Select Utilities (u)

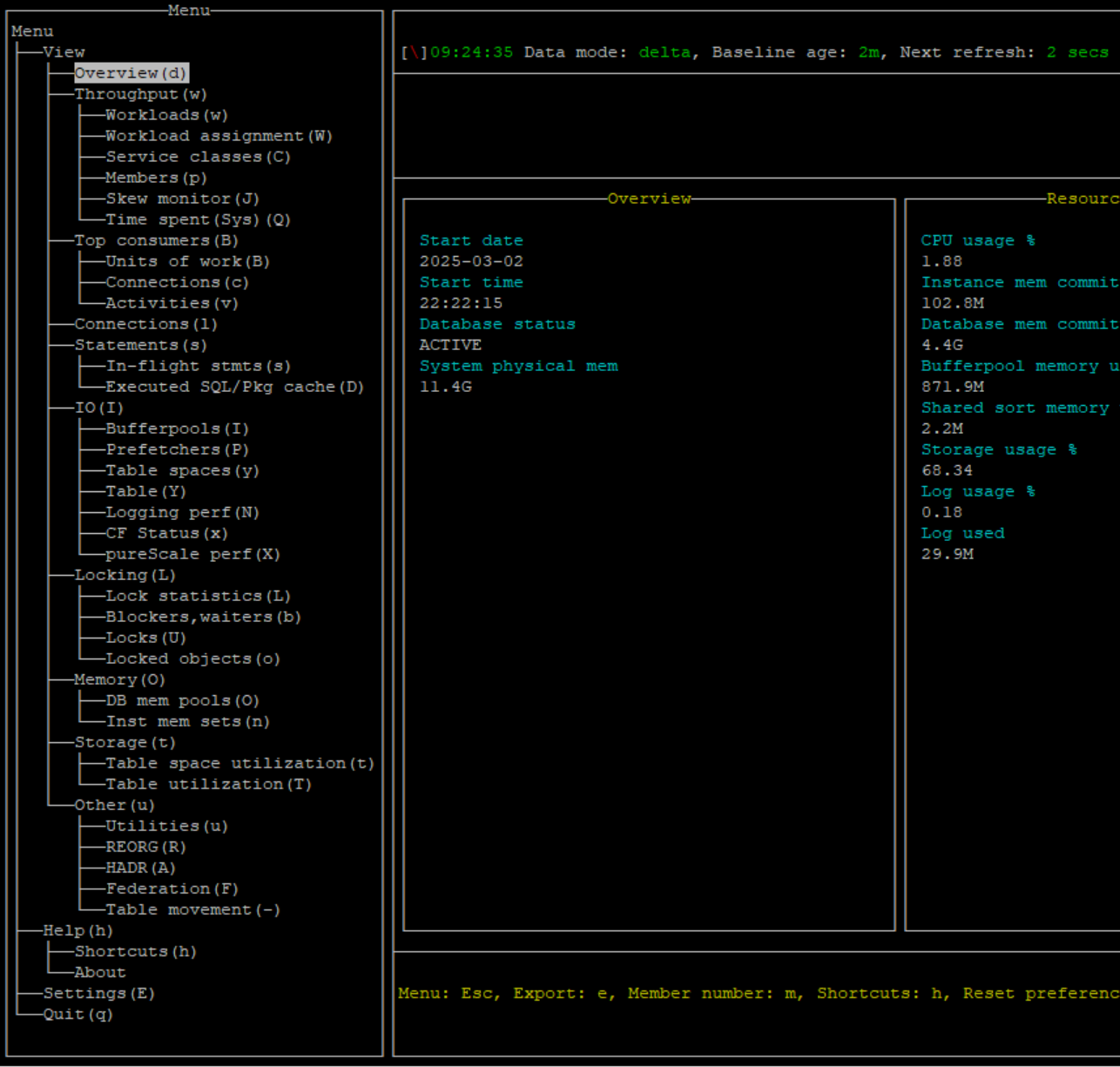tap(167, 826)
